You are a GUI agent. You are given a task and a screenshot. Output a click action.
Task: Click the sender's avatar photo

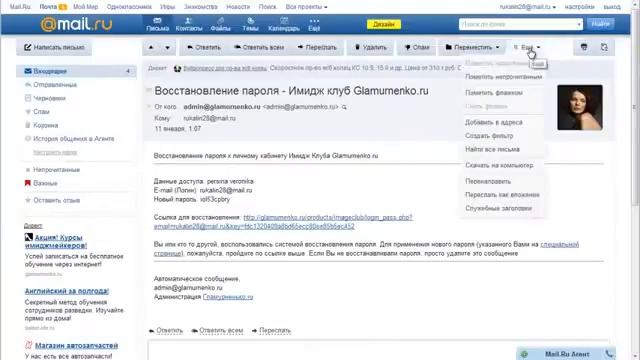pos(580,107)
